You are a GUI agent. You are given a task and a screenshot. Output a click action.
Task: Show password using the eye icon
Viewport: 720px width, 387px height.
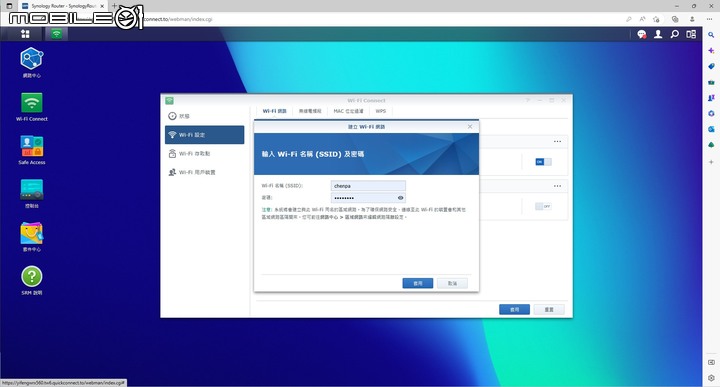tap(400, 198)
